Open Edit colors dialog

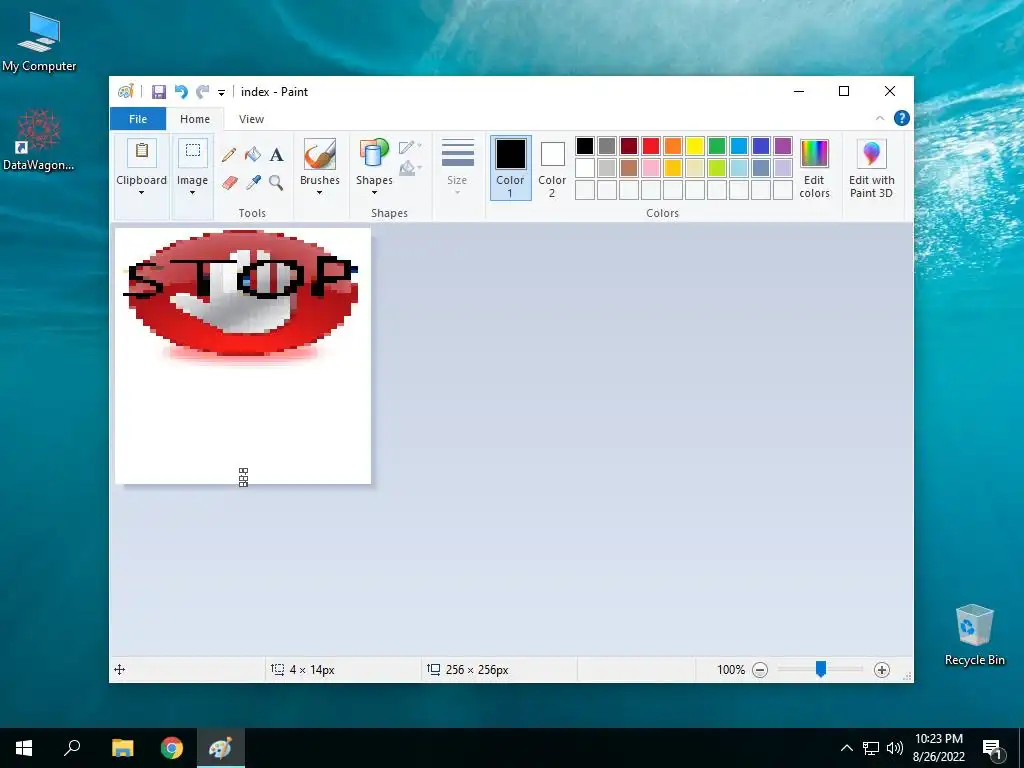(x=814, y=168)
